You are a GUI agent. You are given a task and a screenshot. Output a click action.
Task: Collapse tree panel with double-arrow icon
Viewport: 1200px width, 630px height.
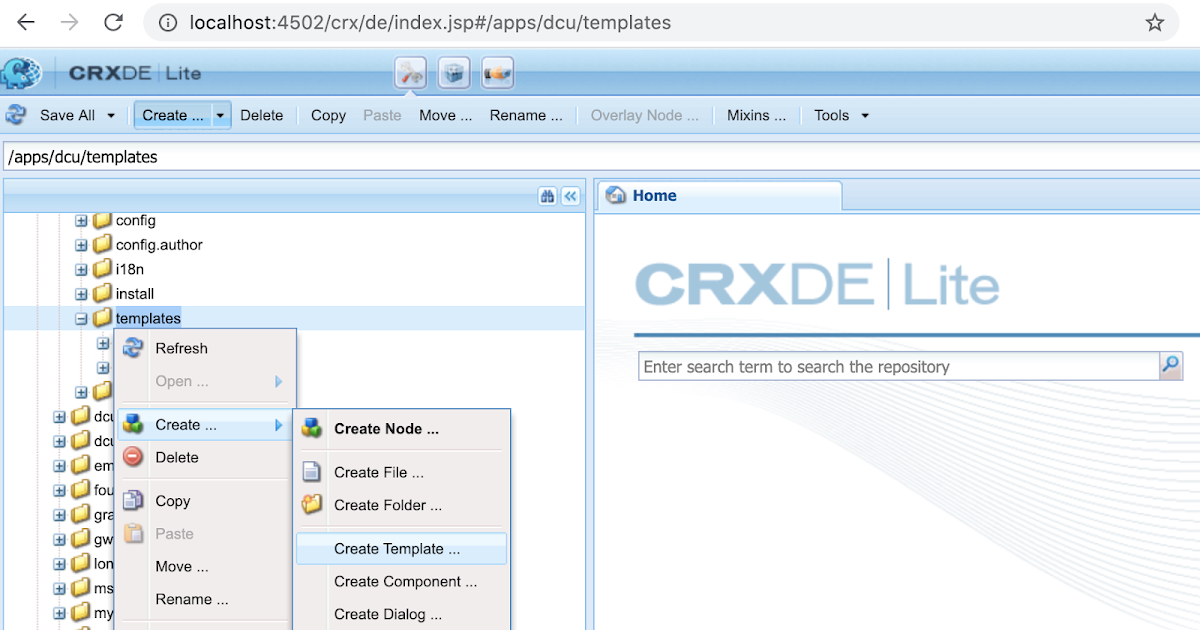point(570,196)
